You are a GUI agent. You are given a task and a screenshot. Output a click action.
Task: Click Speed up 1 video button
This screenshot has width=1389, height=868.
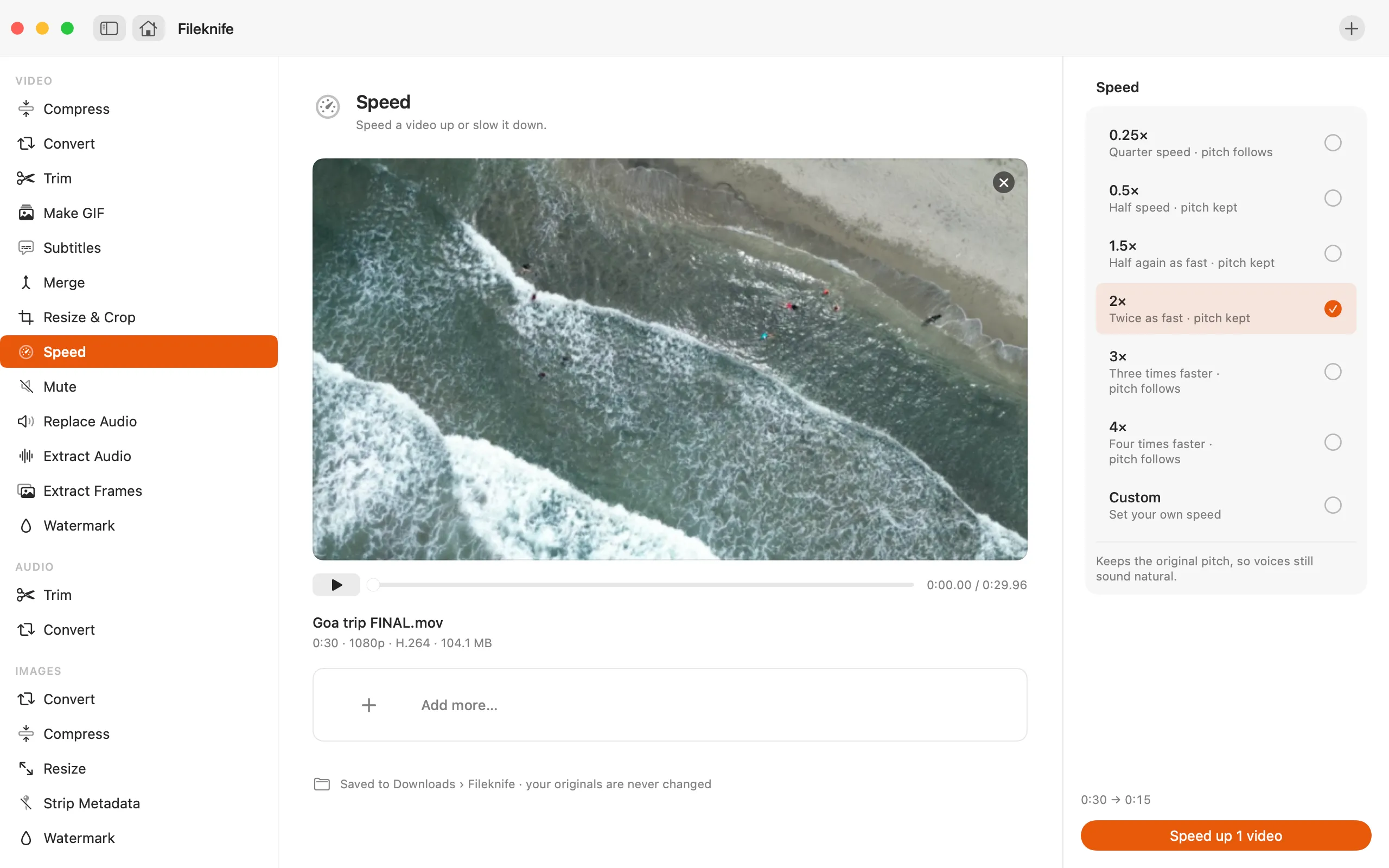(x=1226, y=836)
